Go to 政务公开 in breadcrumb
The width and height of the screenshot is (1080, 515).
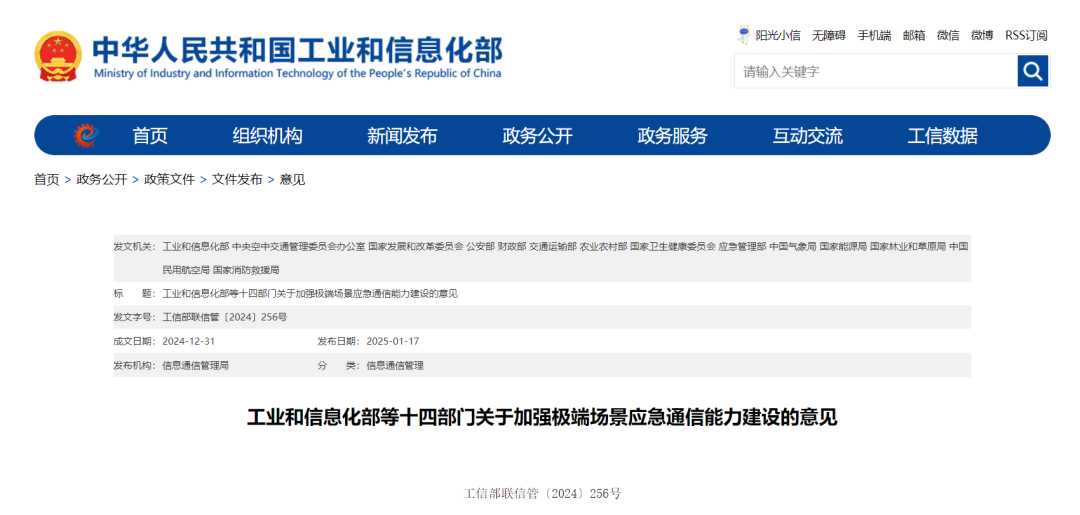[102, 180]
